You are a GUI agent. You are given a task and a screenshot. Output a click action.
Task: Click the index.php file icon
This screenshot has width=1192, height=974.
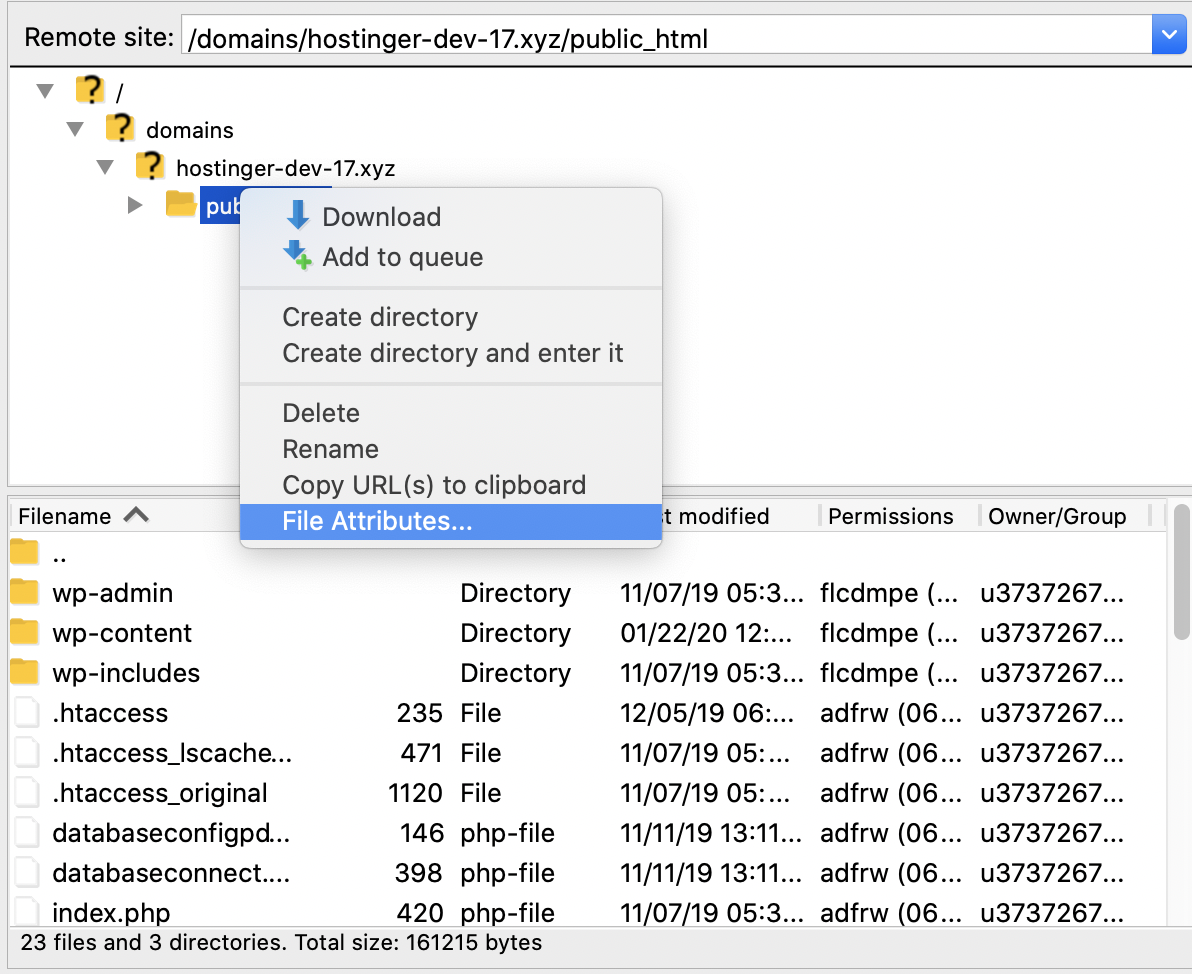(25, 912)
